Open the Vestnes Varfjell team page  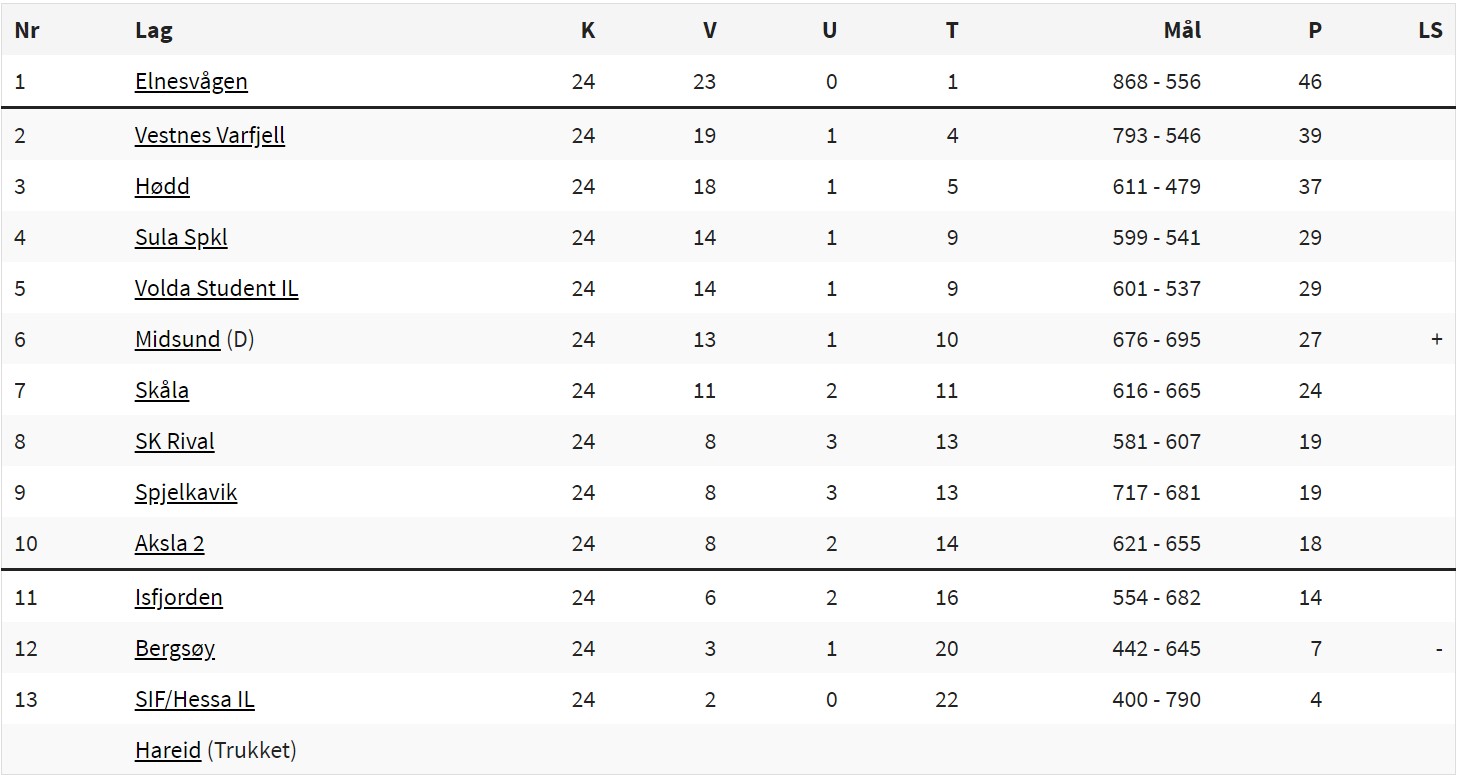point(210,136)
